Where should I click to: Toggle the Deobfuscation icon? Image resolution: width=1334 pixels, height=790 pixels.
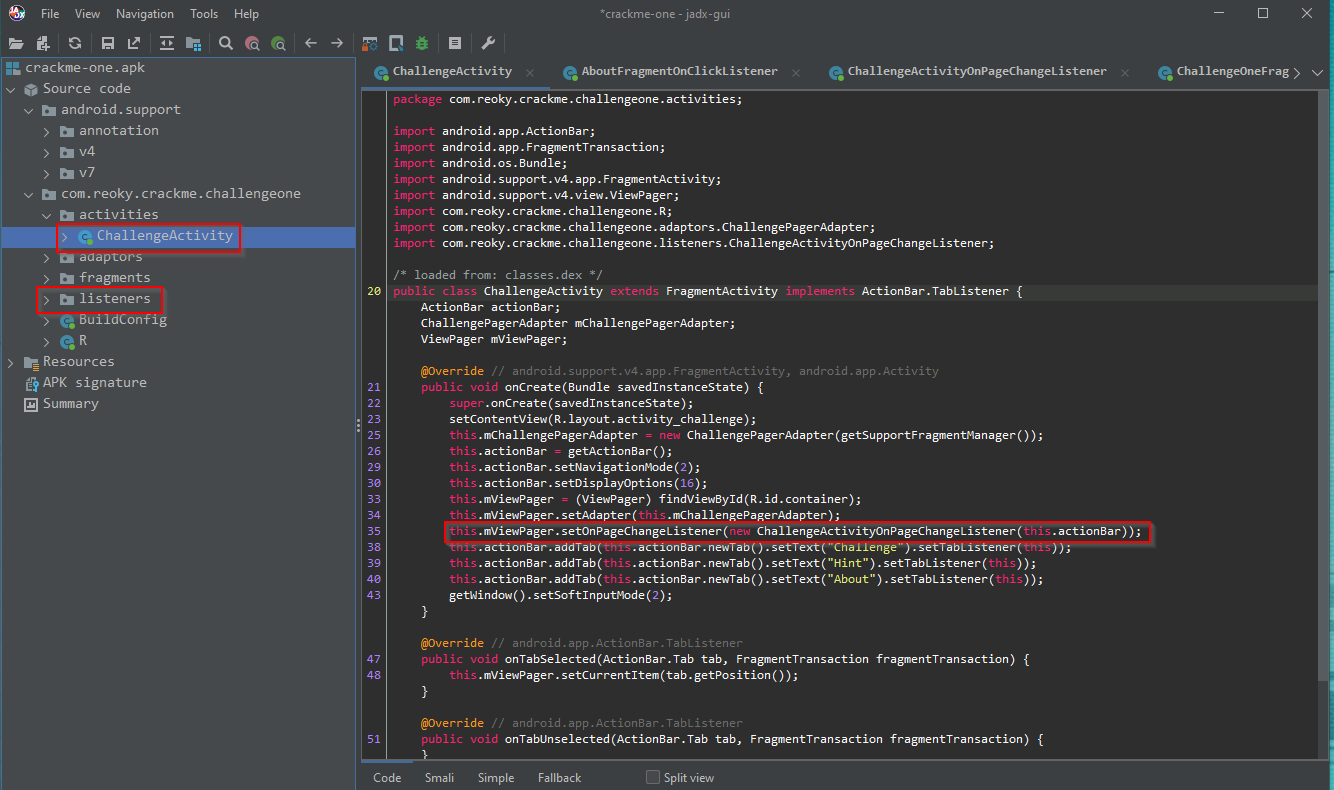[370, 43]
